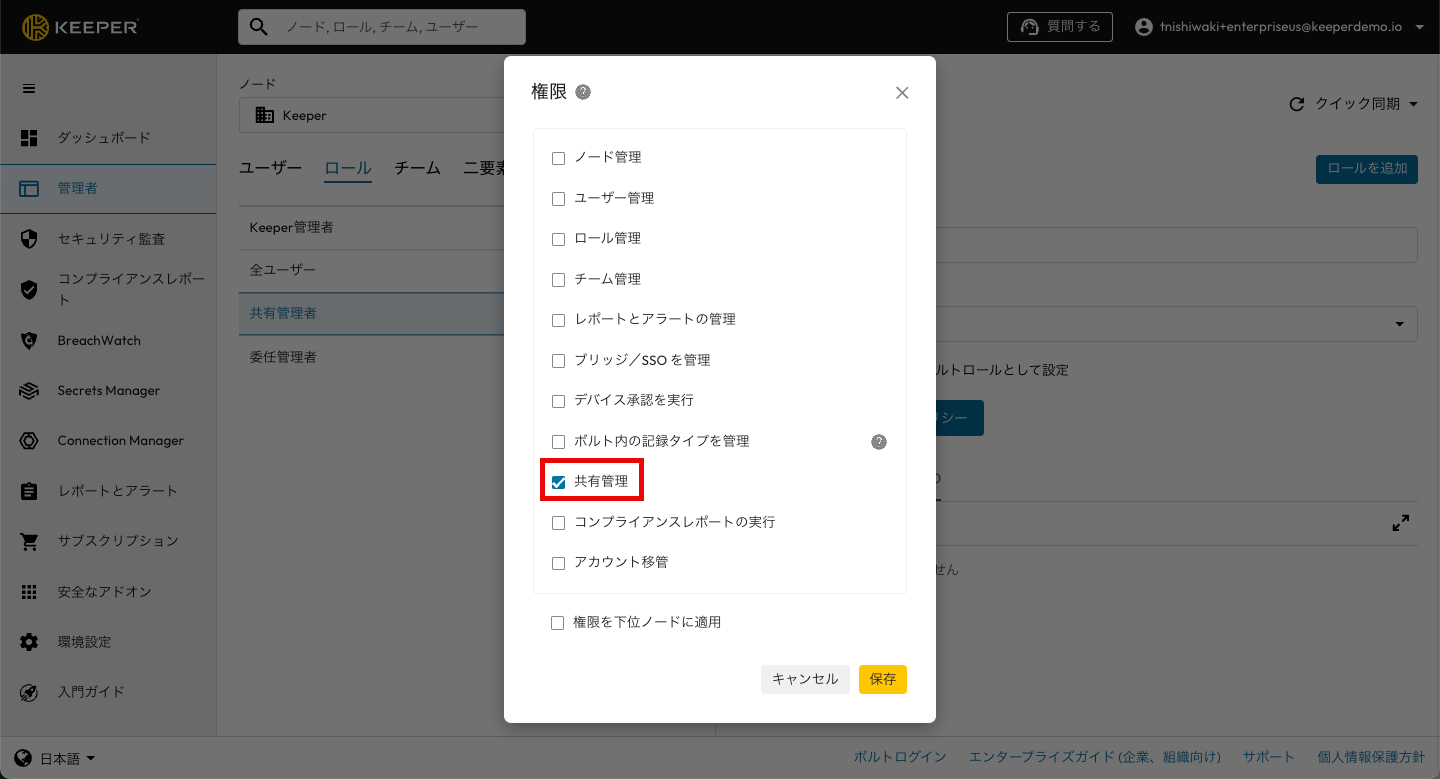1440x779 pixels.
Task: Collapse sidebar with hamburger menu icon
Action: tap(29, 88)
